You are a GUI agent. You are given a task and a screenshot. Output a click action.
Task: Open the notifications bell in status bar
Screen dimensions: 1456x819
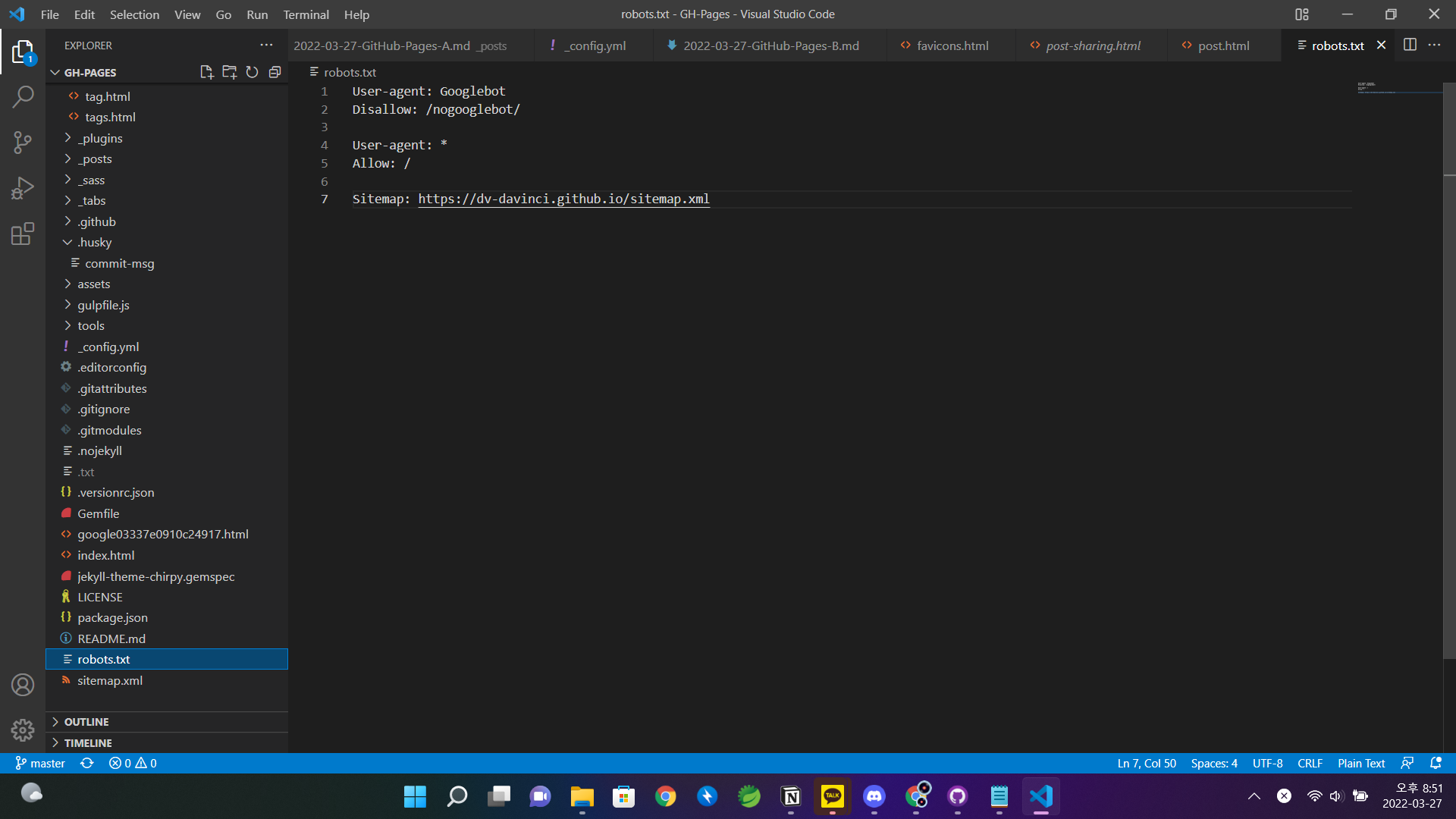pyautogui.click(x=1436, y=763)
